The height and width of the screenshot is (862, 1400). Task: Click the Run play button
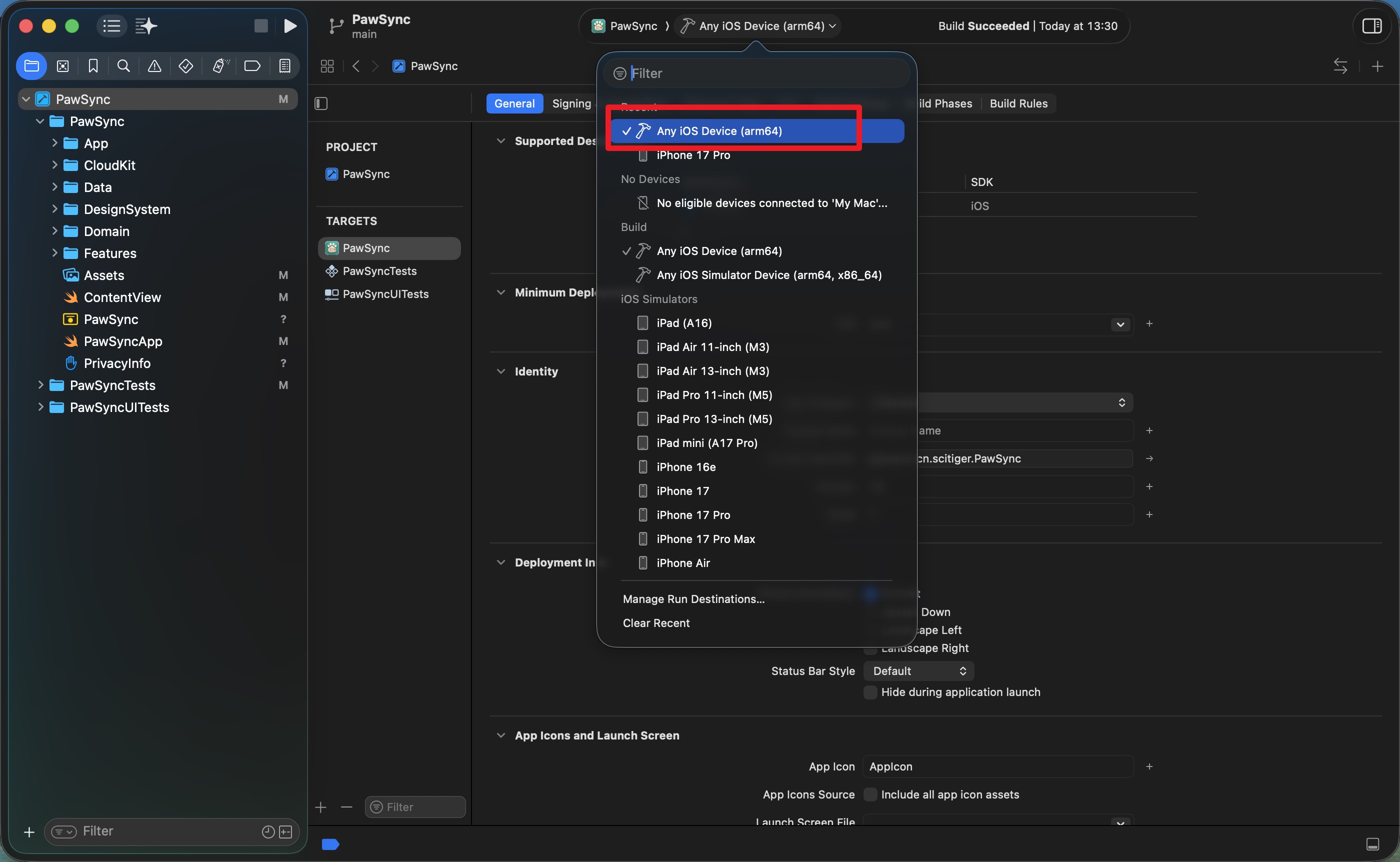[x=290, y=26]
